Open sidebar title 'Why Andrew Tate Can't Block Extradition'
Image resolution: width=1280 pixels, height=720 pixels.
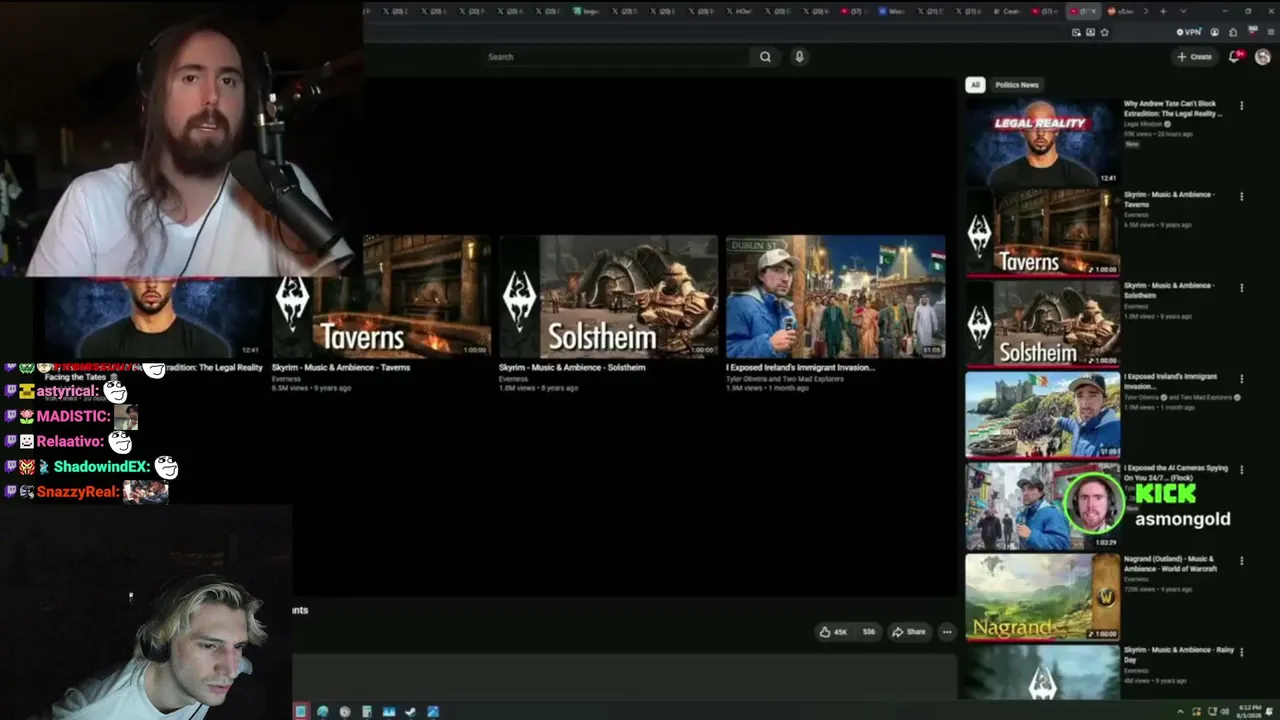point(1173,108)
